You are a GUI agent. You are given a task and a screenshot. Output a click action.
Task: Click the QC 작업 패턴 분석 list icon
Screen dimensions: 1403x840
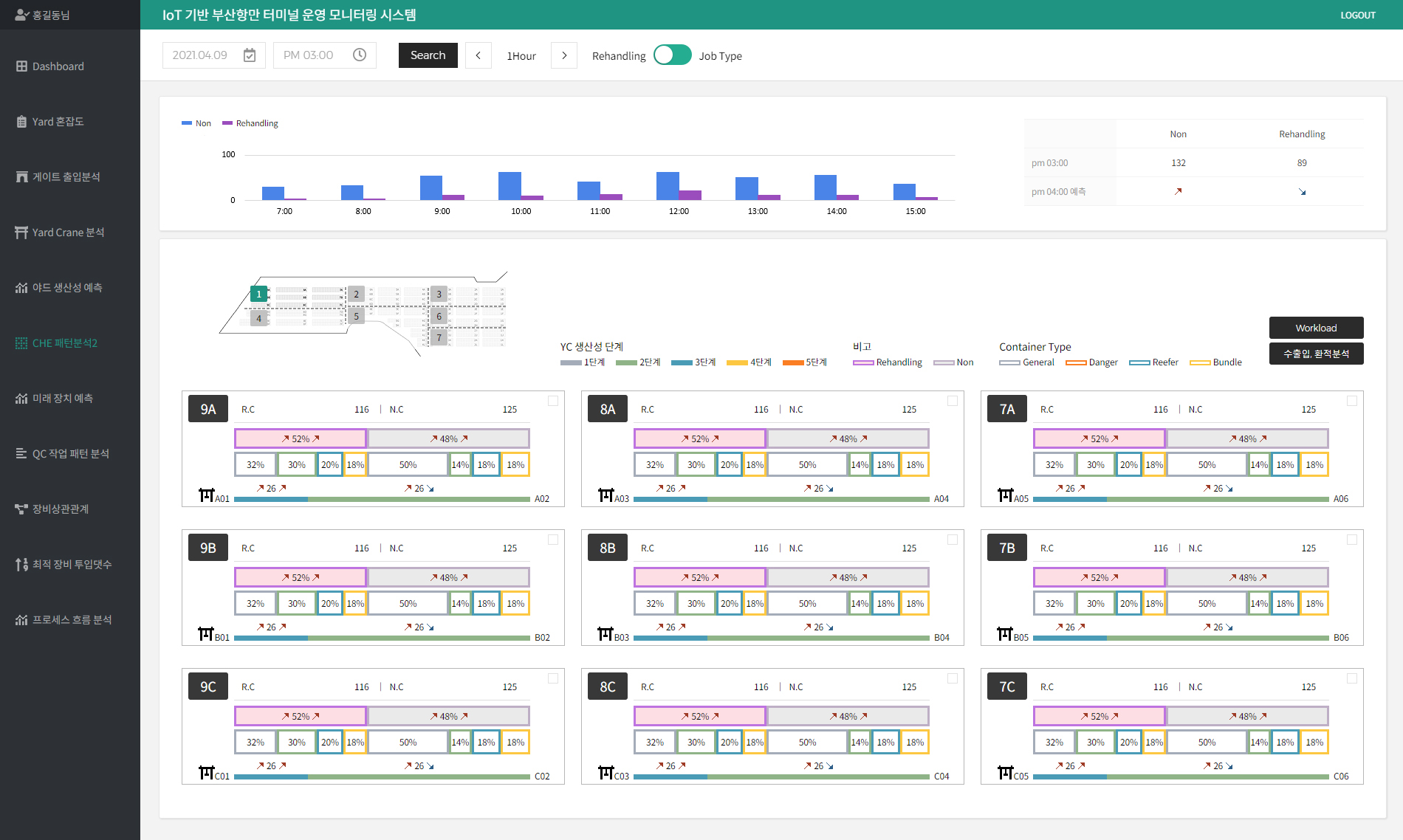[21, 454]
